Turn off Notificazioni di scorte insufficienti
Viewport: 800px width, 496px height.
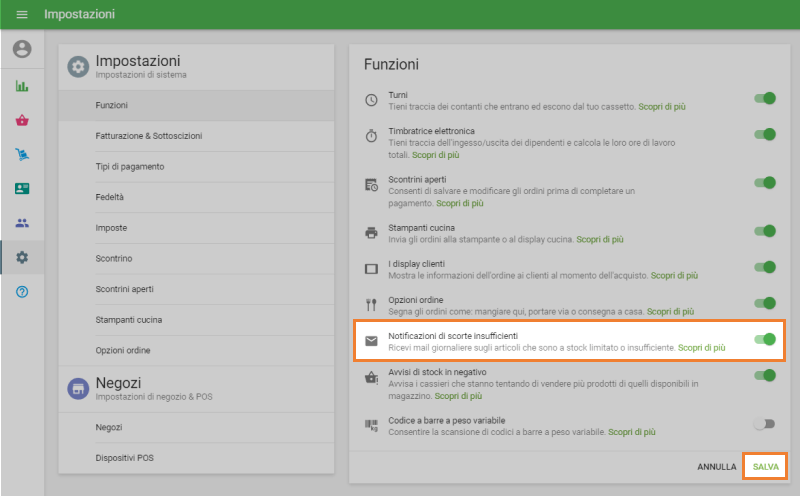(x=765, y=340)
